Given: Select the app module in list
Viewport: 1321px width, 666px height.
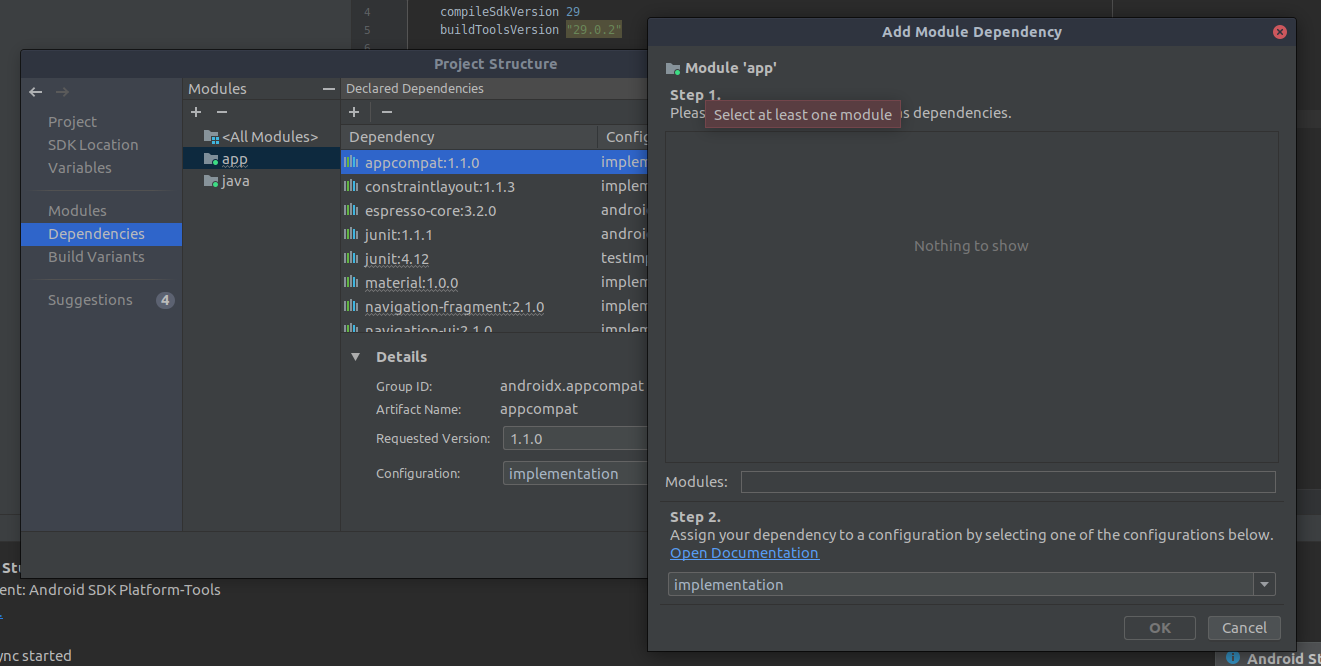Looking at the screenshot, I should pyautogui.click(x=235, y=159).
